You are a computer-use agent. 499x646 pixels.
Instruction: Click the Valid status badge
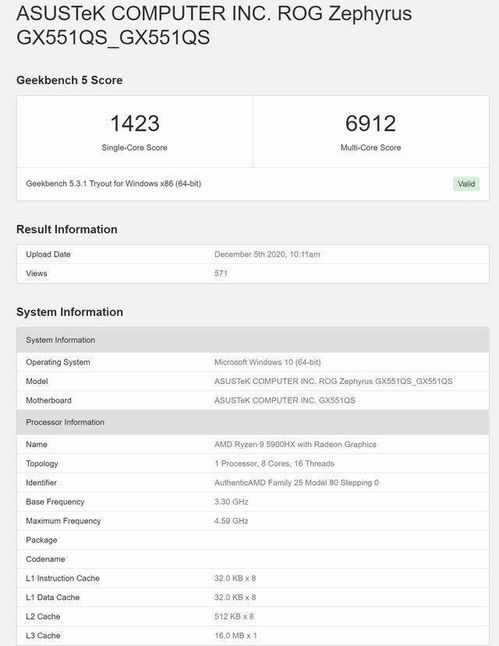click(466, 184)
